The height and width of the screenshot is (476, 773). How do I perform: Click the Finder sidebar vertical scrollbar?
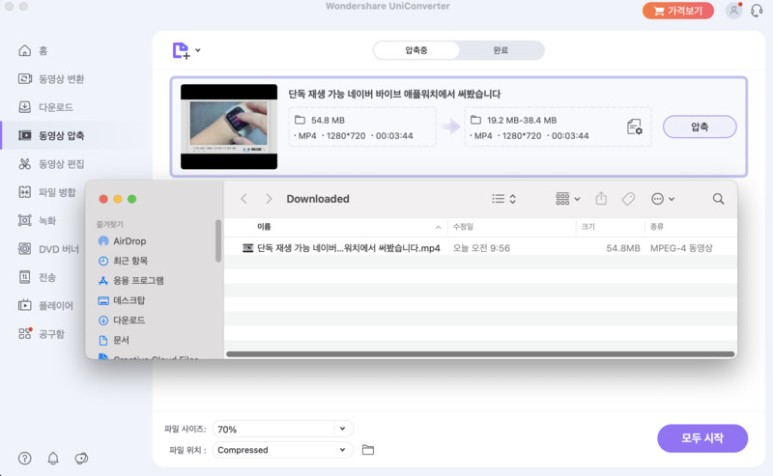tap(218, 241)
